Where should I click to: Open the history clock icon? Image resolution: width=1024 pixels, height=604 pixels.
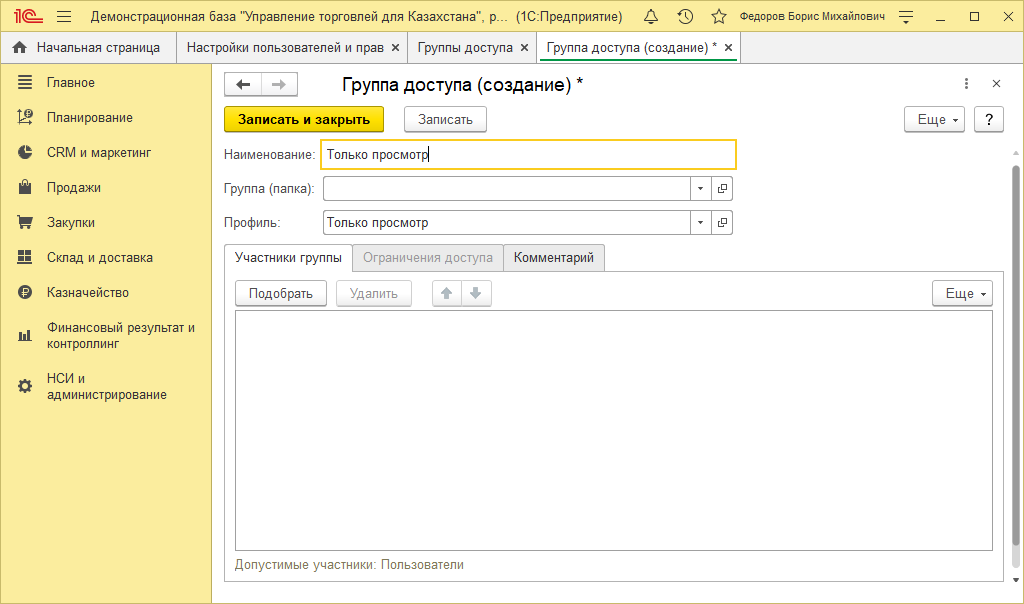(685, 17)
